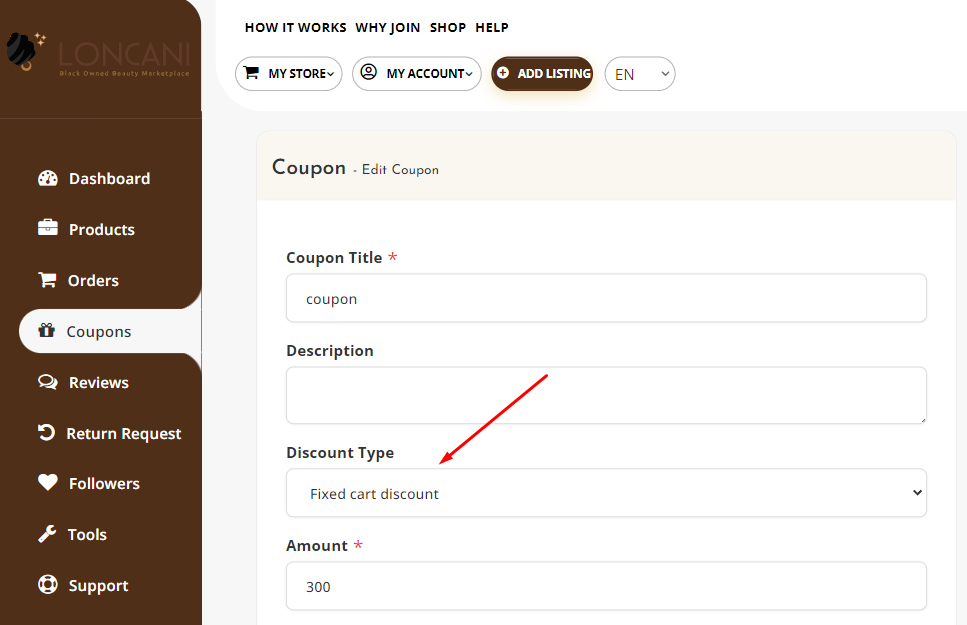This screenshot has width=967, height=625.
Task: Click the Dashboard gauge icon
Action: tap(47, 178)
